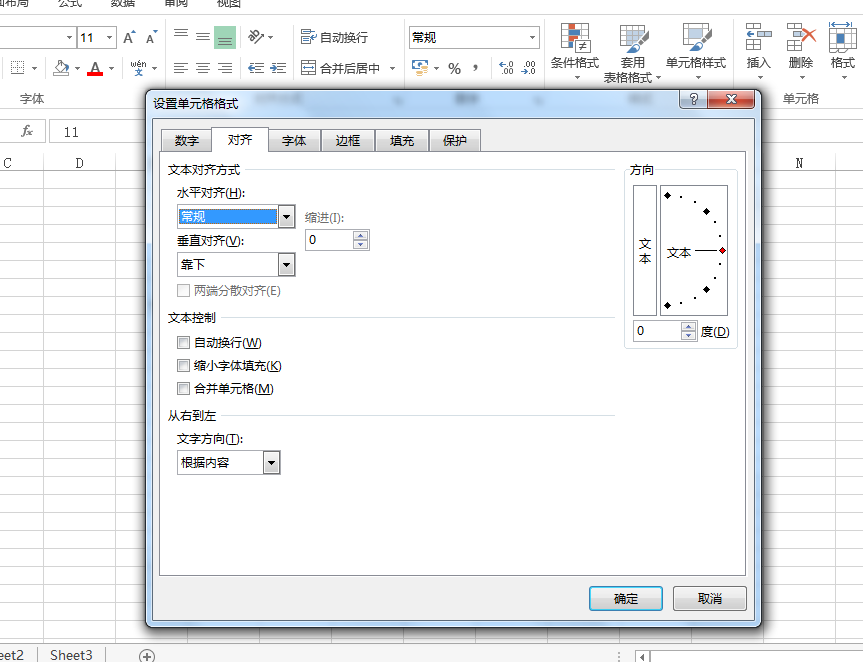Increase 度(D) degrees spinner
The height and width of the screenshot is (662, 863).
coord(688,327)
